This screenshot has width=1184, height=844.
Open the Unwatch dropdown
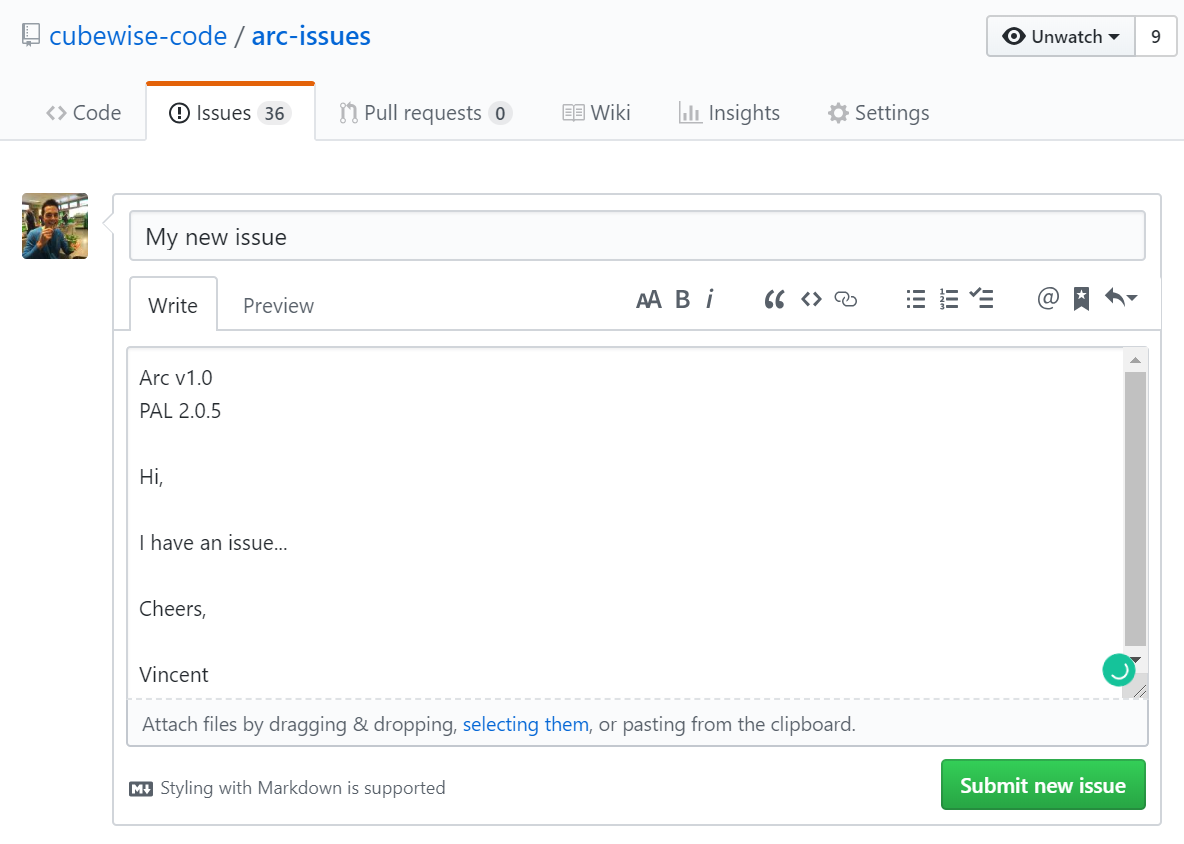click(1061, 37)
